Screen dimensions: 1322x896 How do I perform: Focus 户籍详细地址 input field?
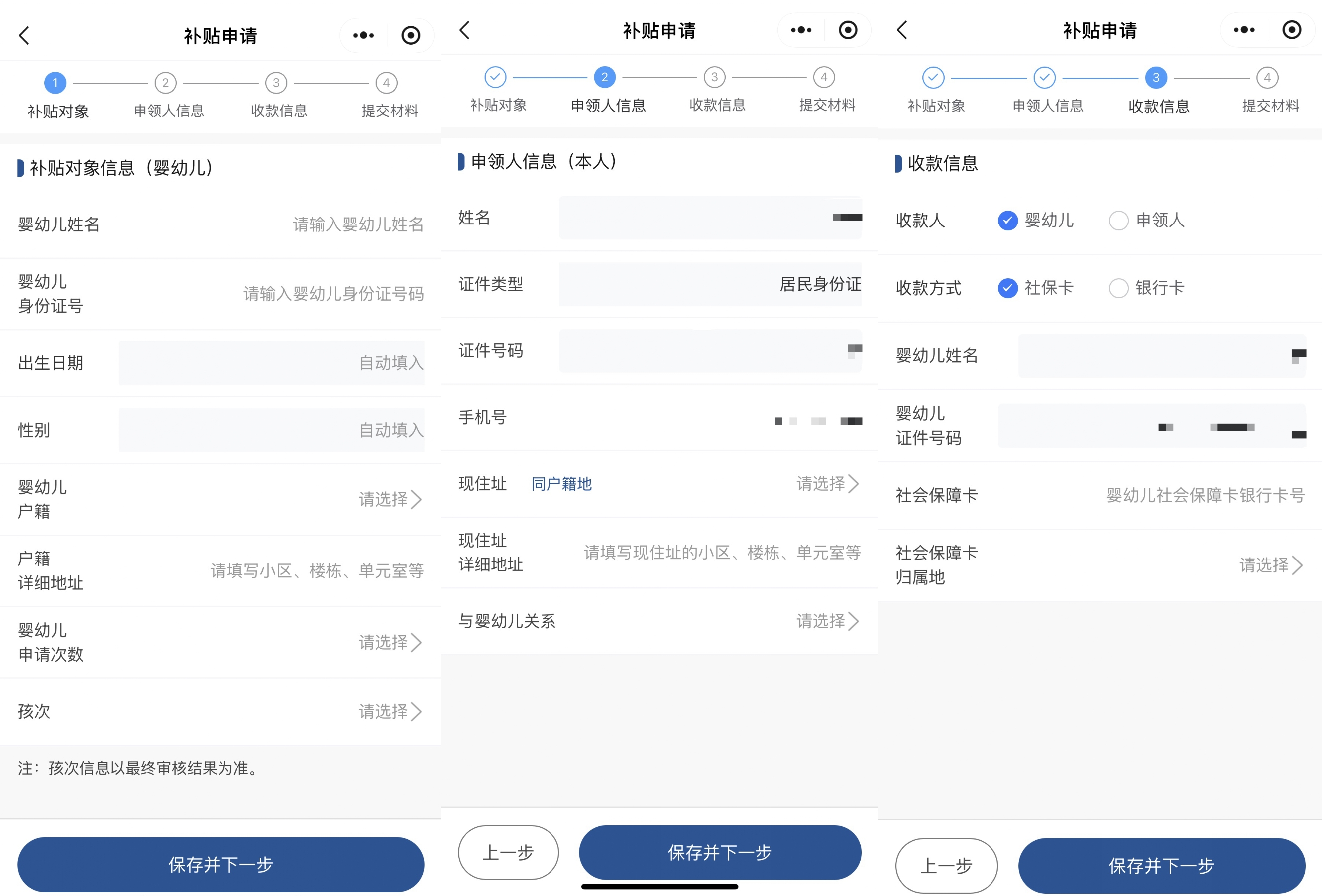click(317, 571)
